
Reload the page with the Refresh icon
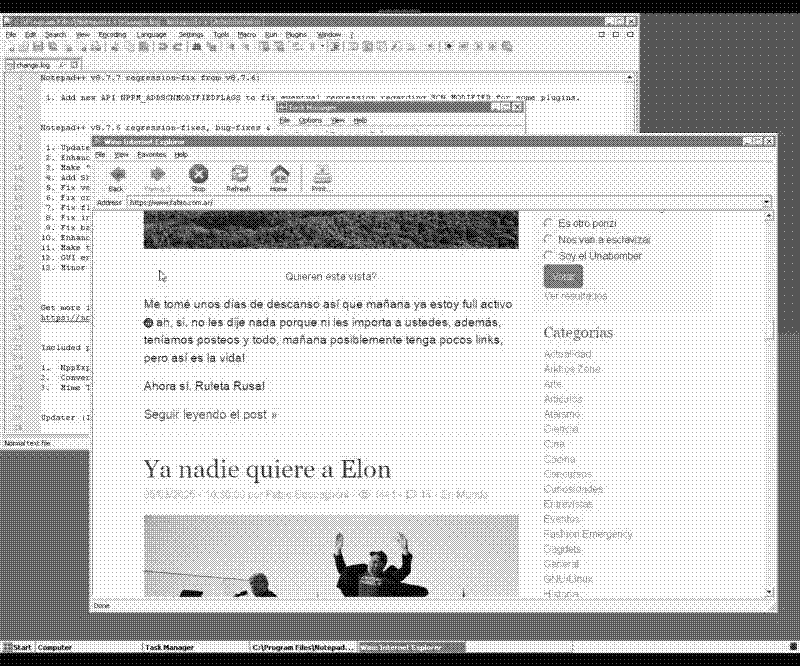238,179
